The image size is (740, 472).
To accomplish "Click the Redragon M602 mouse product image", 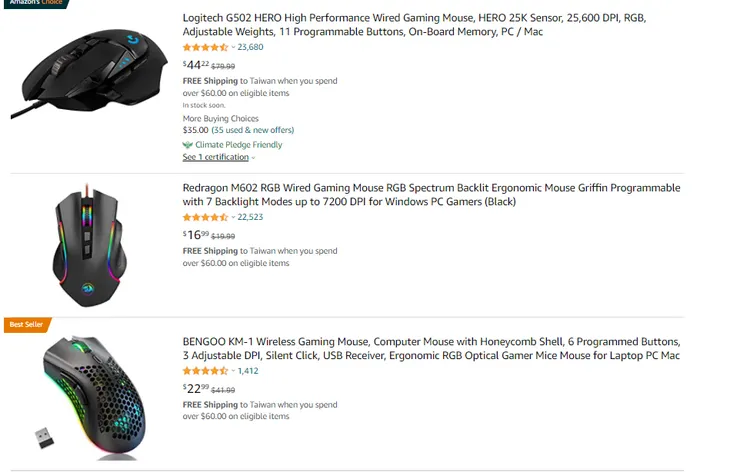I will tap(90, 245).
